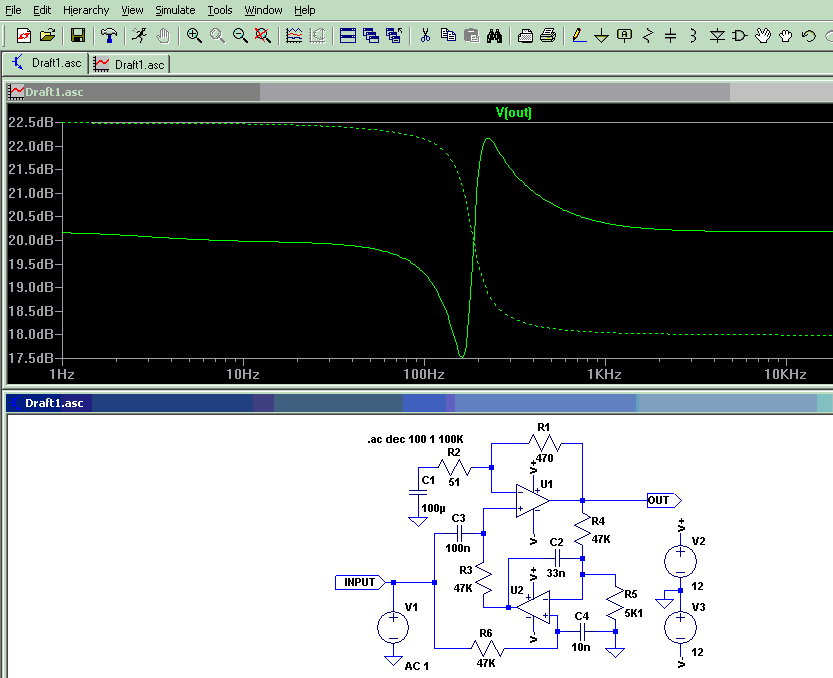Zoom out with minus magnifier
The image size is (833, 678).
pyautogui.click(x=240, y=36)
